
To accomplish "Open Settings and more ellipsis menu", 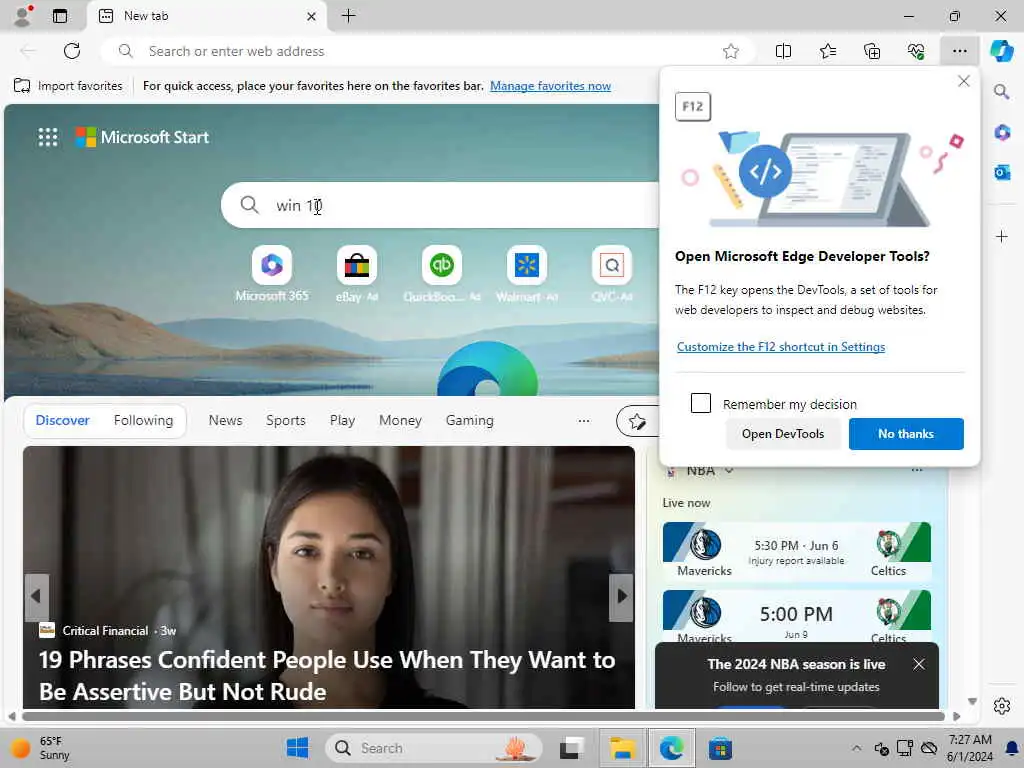I will (959, 51).
